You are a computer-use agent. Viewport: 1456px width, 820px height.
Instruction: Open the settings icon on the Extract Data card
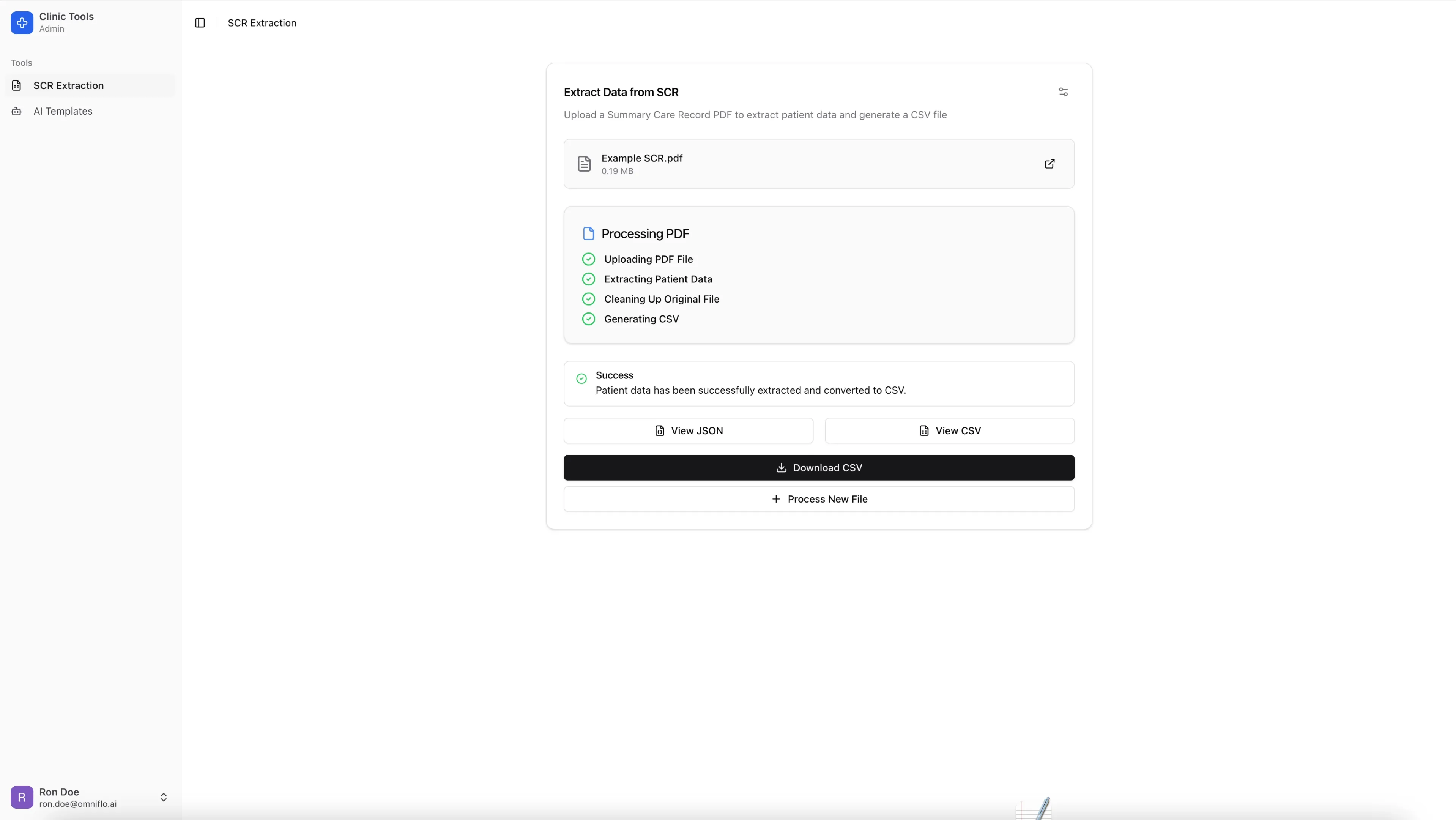(x=1063, y=91)
